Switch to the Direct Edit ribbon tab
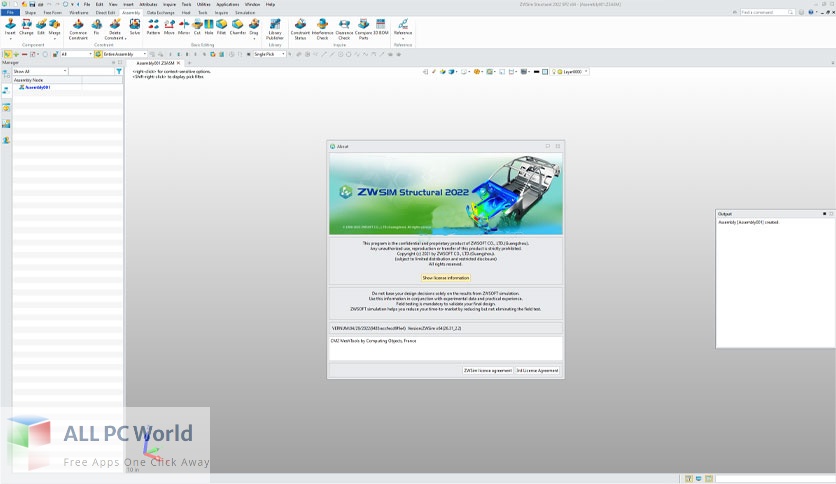The width and height of the screenshot is (836, 484). (105, 12)
